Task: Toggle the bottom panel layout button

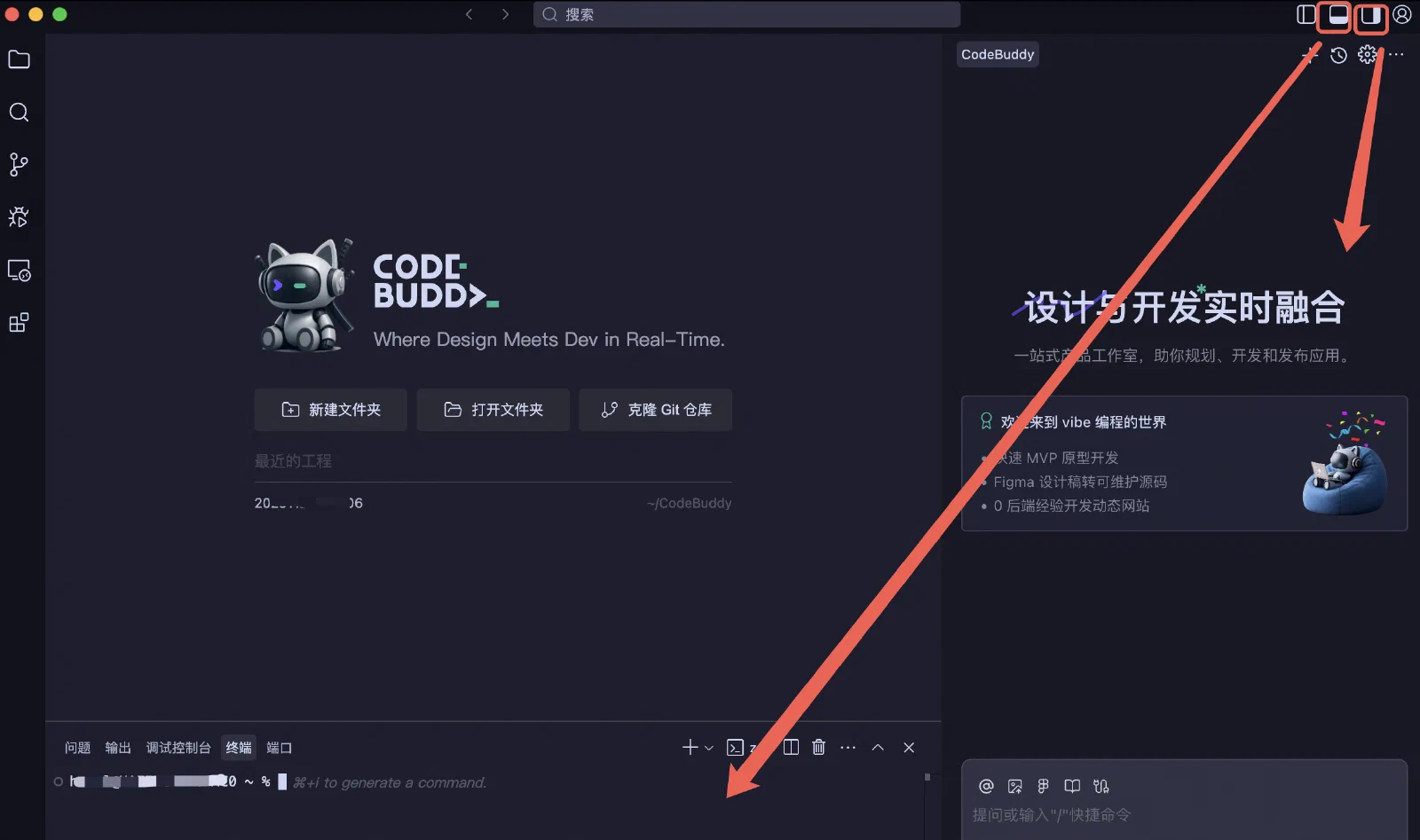Action: 1338,14
